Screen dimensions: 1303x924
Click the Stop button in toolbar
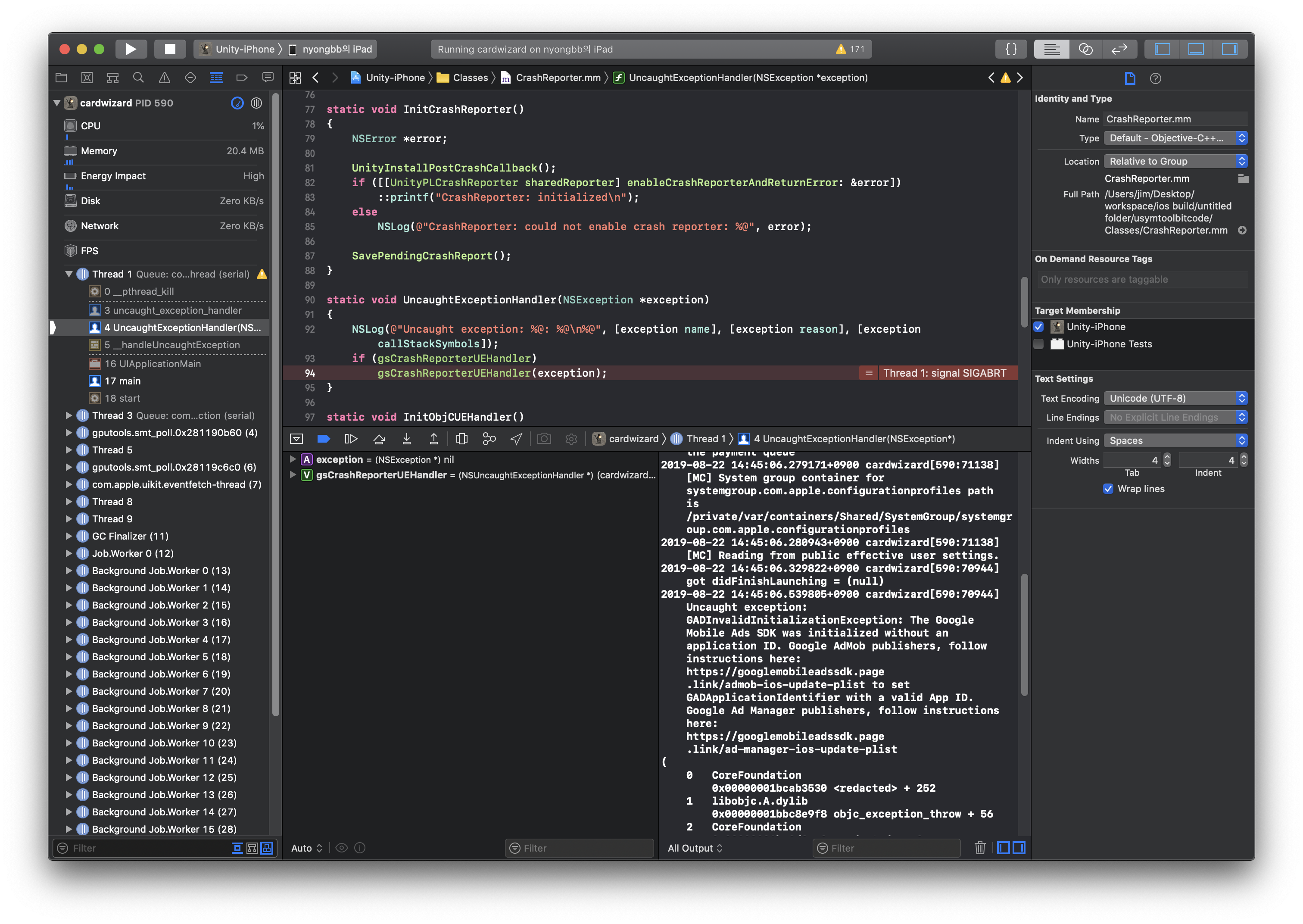pos(169,49)
